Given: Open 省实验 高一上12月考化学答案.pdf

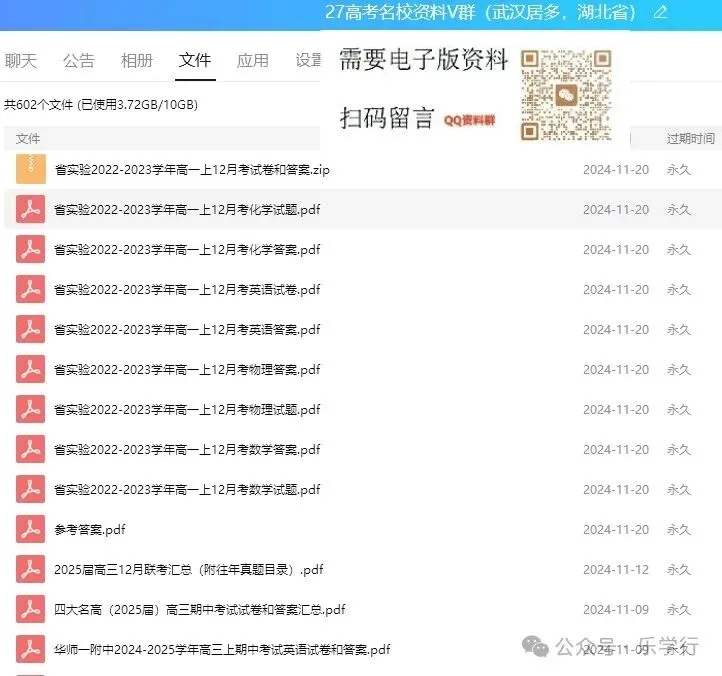Looking at the screenshot, I should [x=187, y=250].
